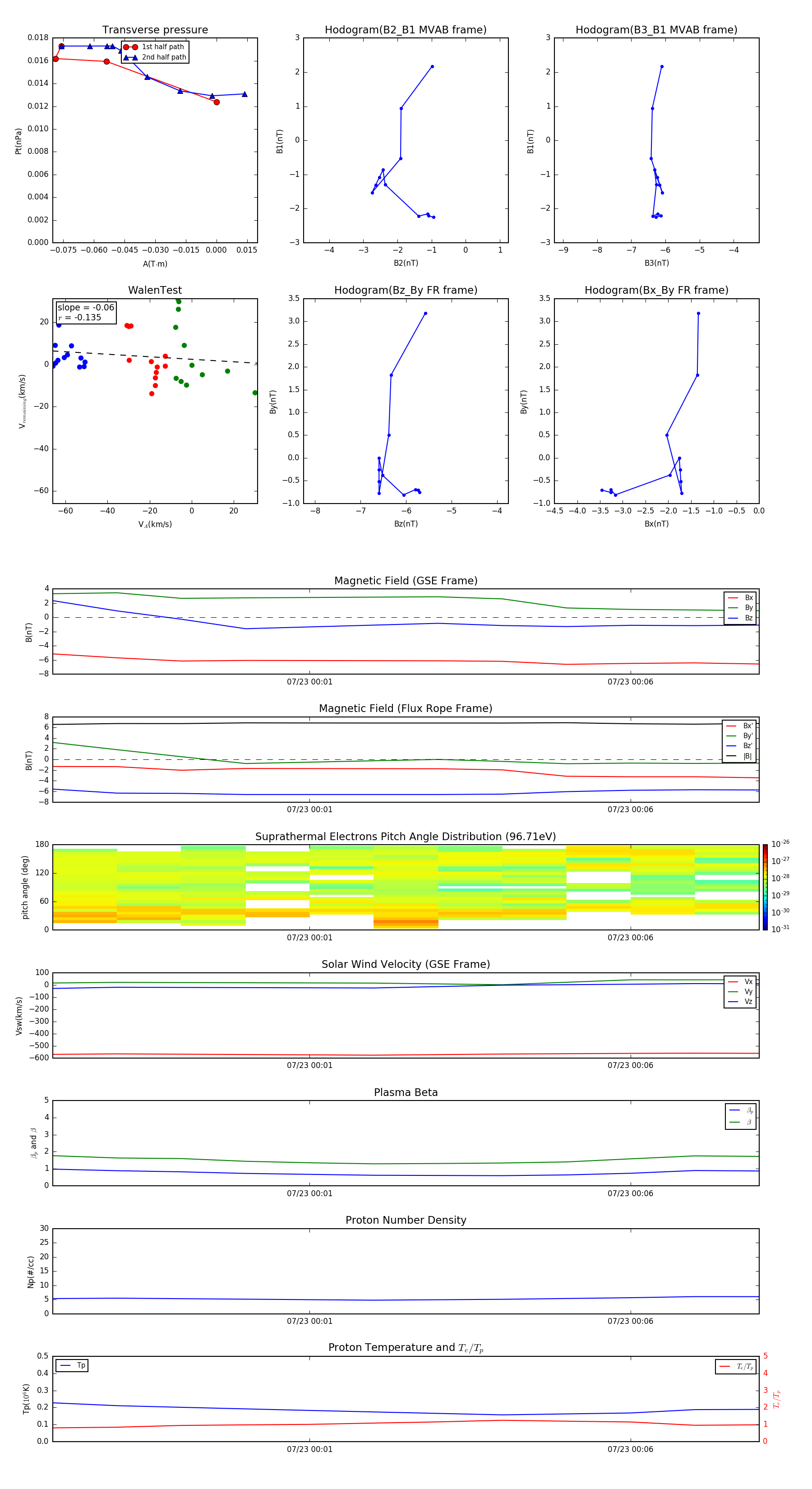
Task: Click the 'Vz' velocity legend entry
Action: pos(740,1002)
